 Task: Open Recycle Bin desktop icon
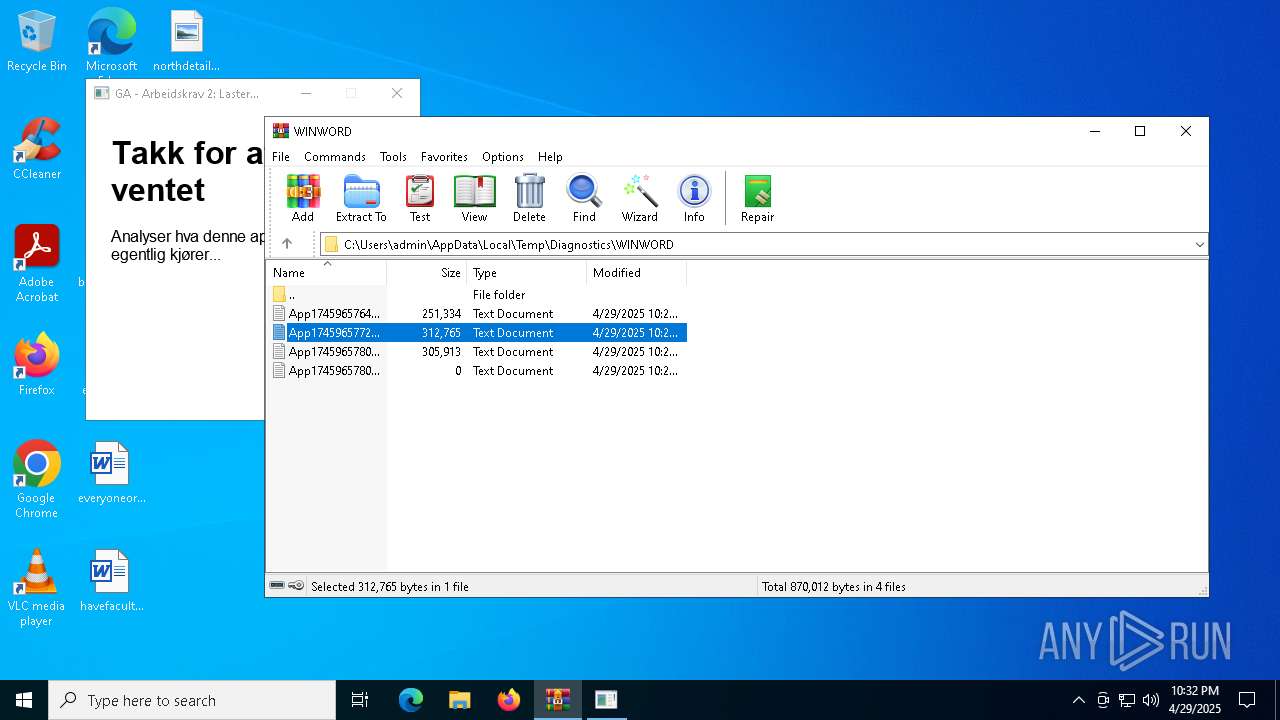[x=37, y=41]
